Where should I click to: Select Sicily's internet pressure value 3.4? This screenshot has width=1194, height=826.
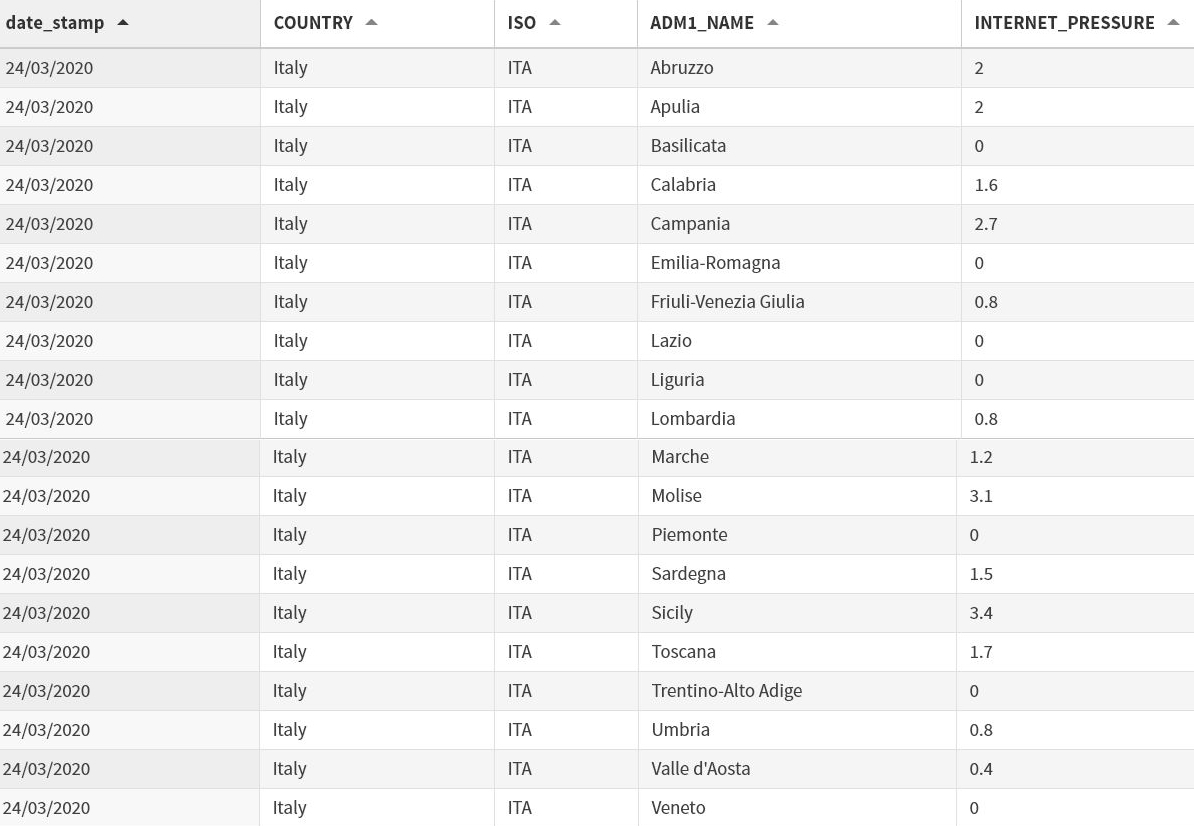tap(980, 613)
